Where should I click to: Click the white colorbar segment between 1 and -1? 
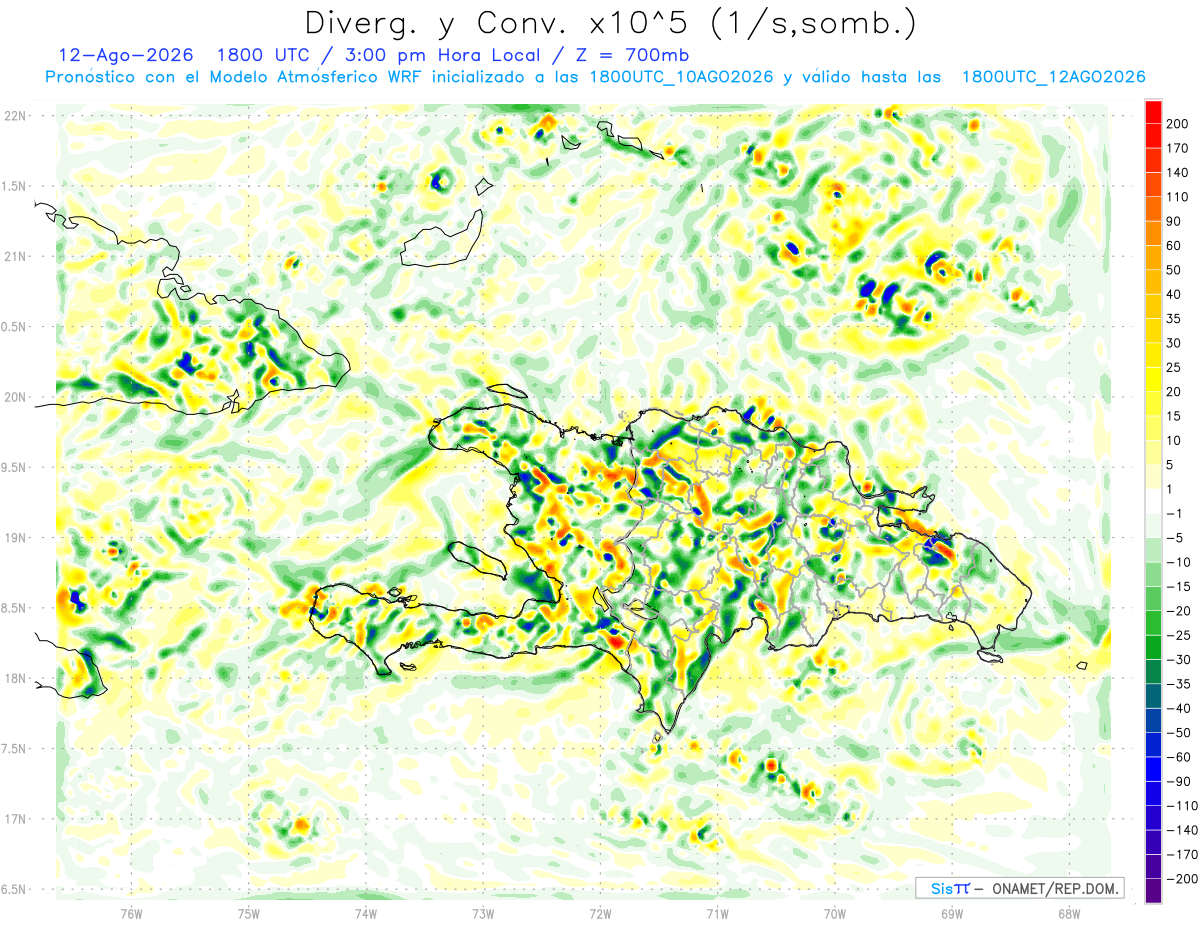(1153, 501)
